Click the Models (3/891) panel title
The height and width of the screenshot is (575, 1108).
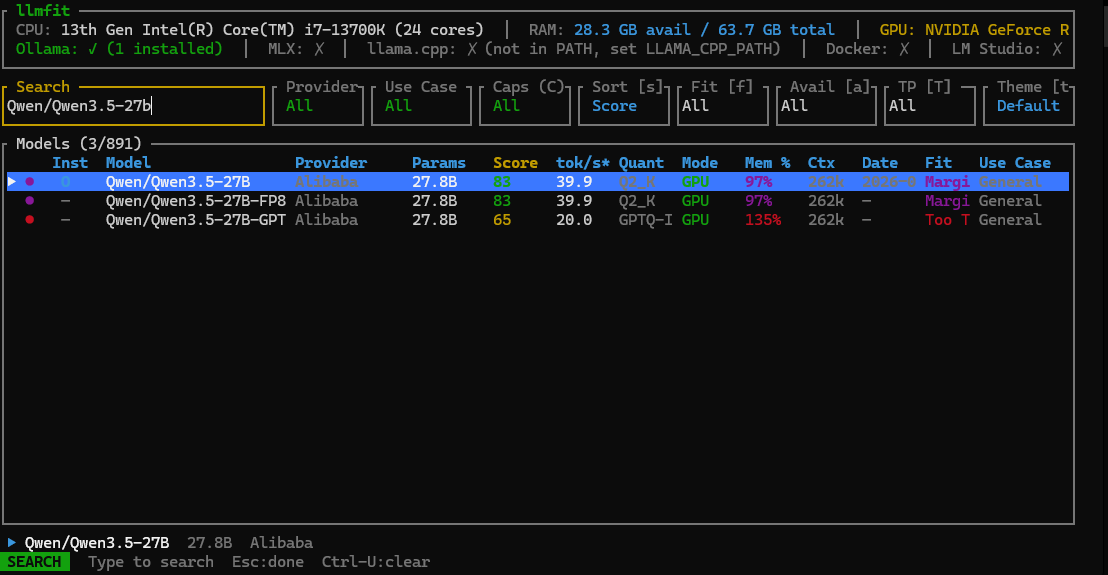tap(78, 143)
